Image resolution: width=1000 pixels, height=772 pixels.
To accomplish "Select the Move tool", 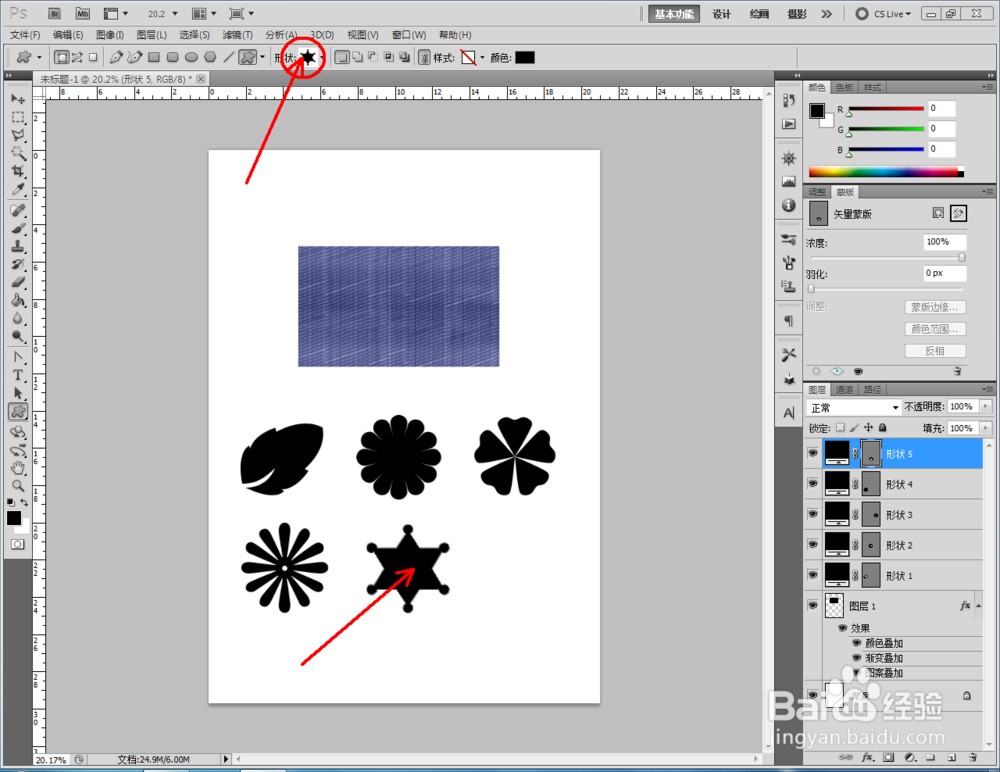I will (18, 99).
